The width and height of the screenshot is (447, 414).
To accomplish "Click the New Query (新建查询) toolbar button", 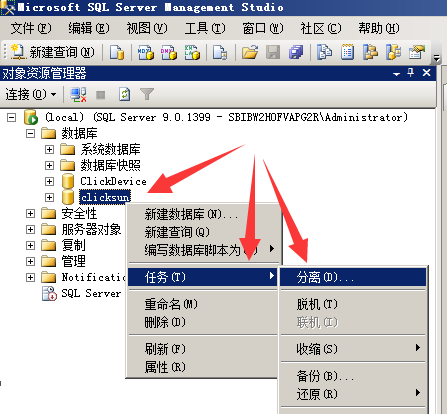I will [53, 52].
